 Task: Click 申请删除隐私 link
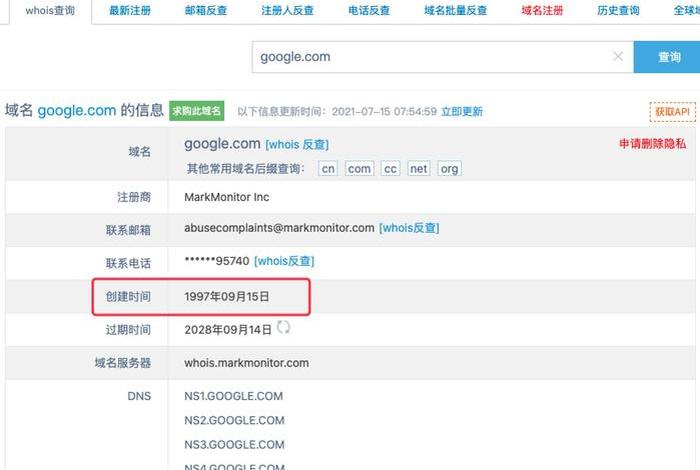coord(652,144)
